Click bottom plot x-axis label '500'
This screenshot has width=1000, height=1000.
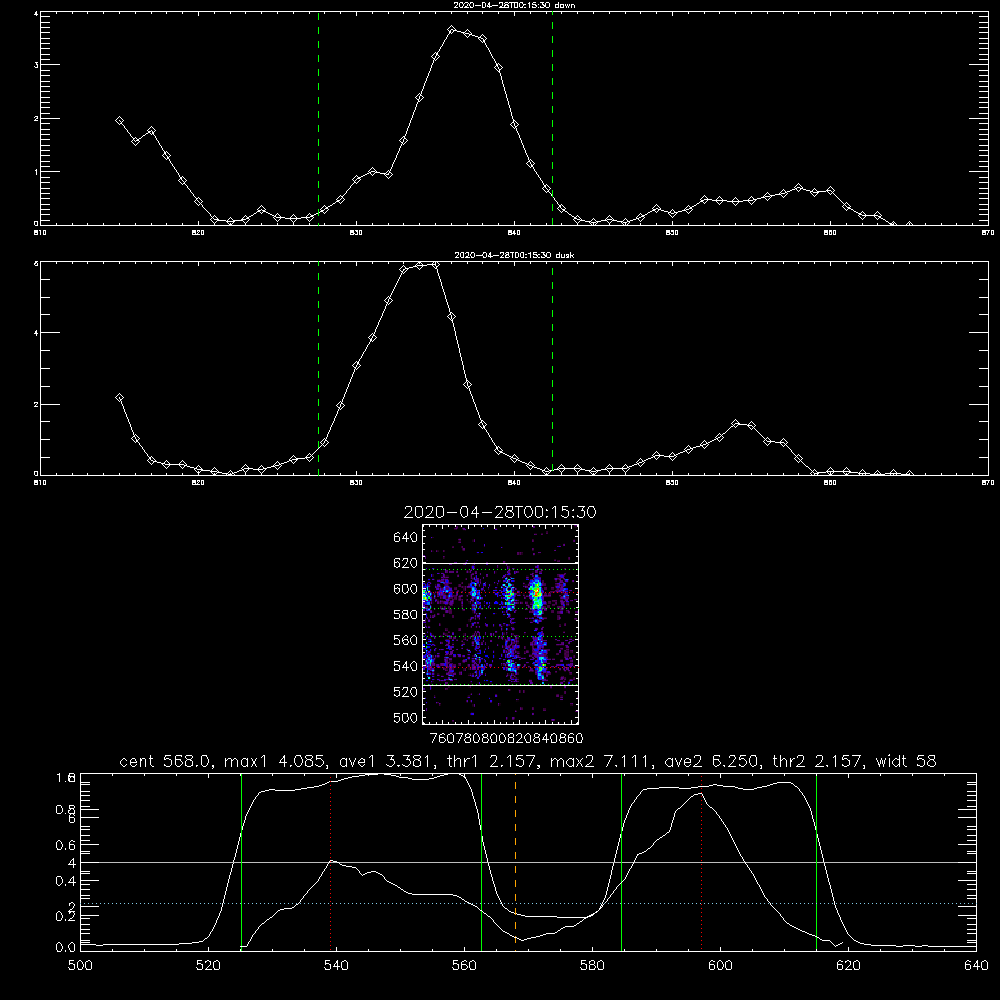tap(80, 966)
